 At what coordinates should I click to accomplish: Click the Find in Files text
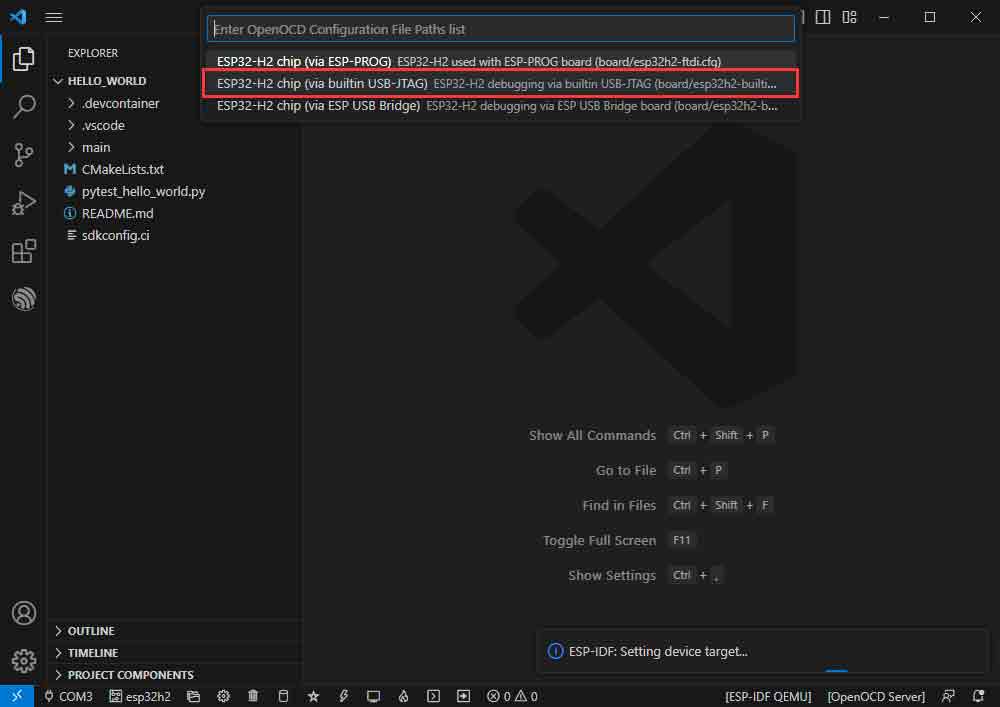(619, 506)
